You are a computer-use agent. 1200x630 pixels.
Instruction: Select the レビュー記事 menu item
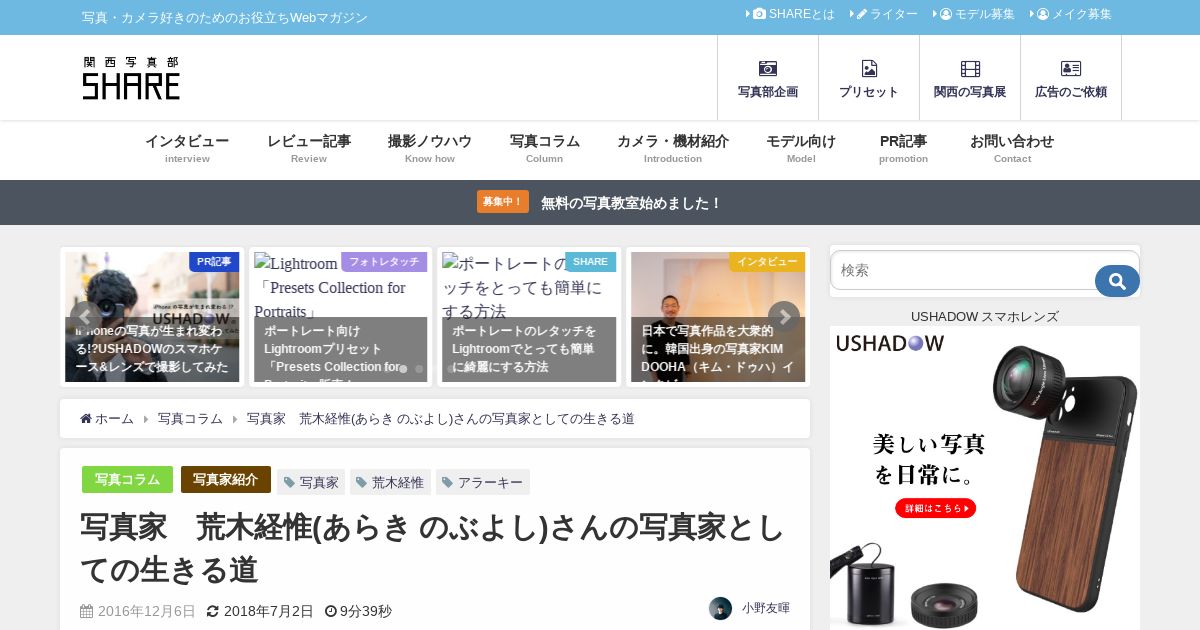coord(309,148)
